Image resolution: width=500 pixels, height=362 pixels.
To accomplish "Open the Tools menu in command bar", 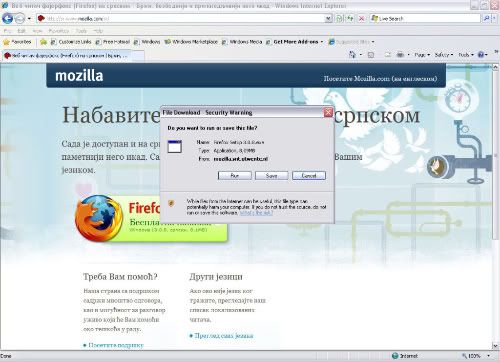I will [x=466, y=55].
